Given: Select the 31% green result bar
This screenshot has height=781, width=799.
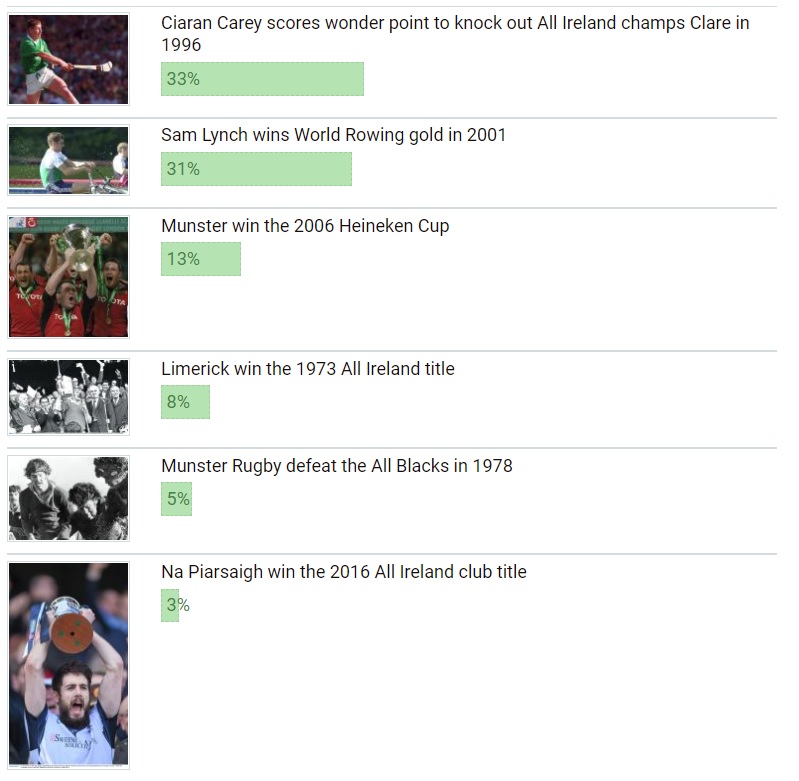Looking at the screenshot, I should (256, 169).
